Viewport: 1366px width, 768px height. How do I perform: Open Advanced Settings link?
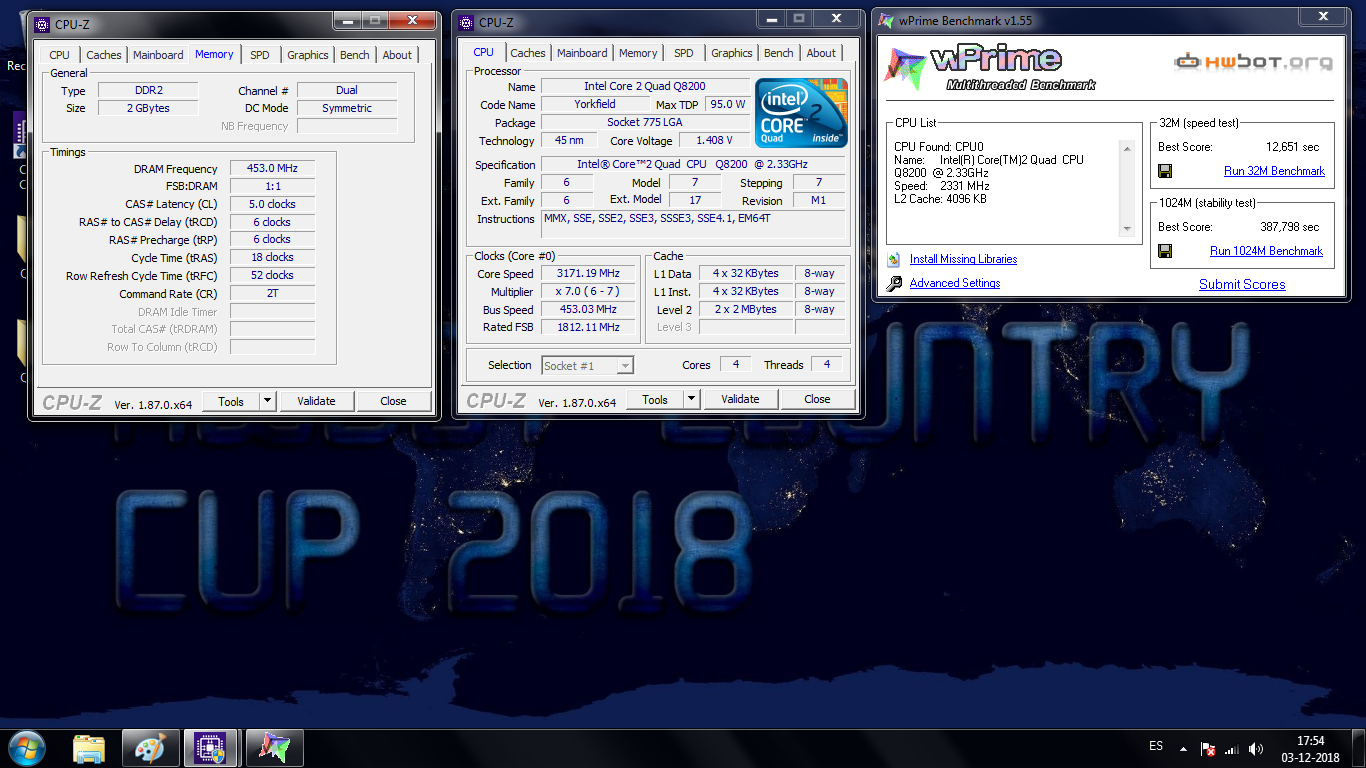(955, 283)
